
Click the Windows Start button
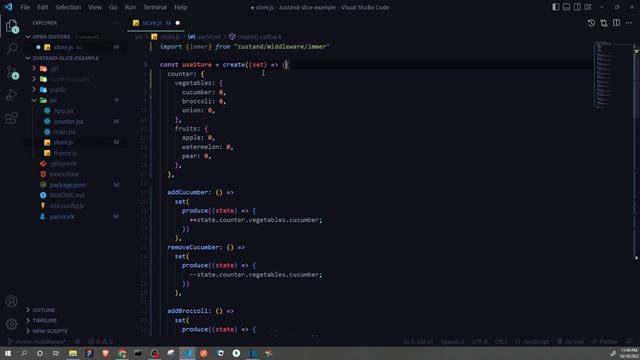[8, 353]
